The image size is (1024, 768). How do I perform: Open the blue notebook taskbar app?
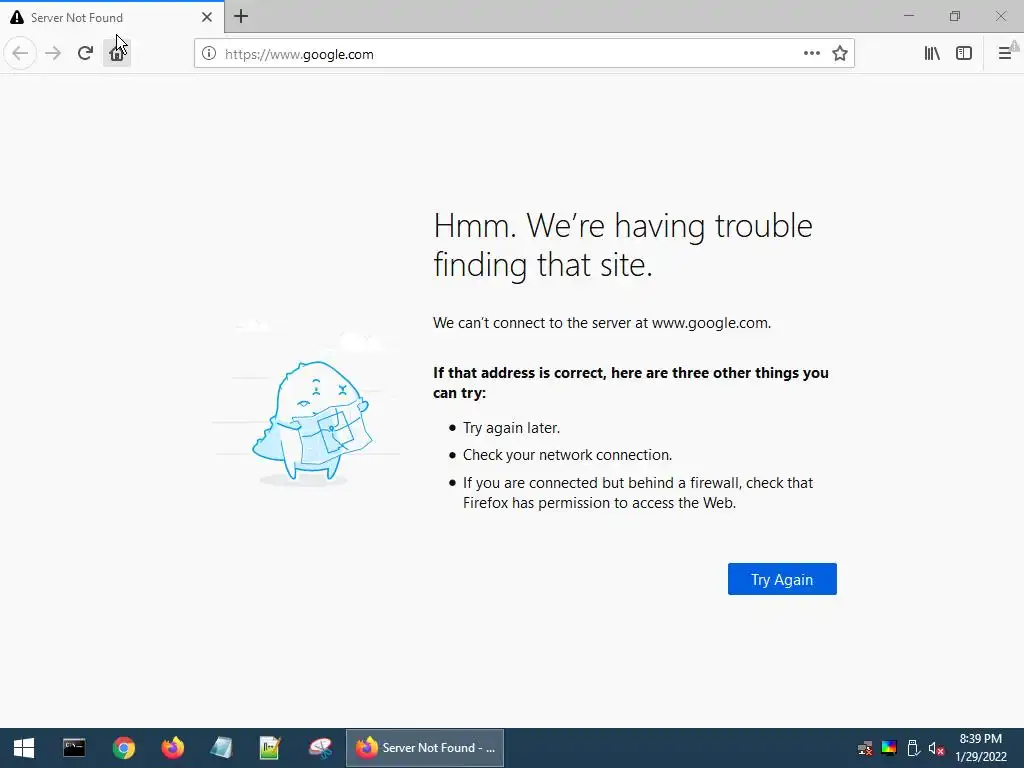coord(221,748)
